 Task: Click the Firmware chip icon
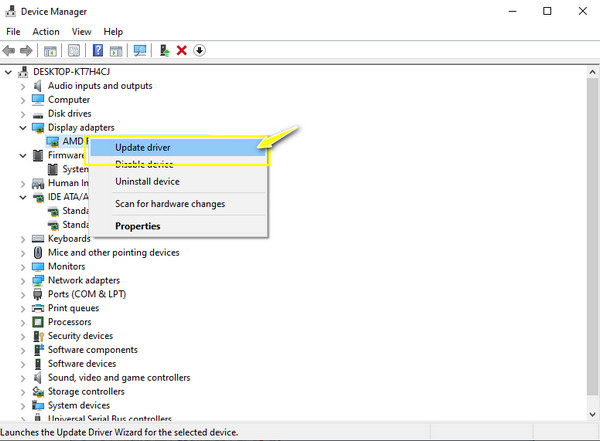coord(38,155)
